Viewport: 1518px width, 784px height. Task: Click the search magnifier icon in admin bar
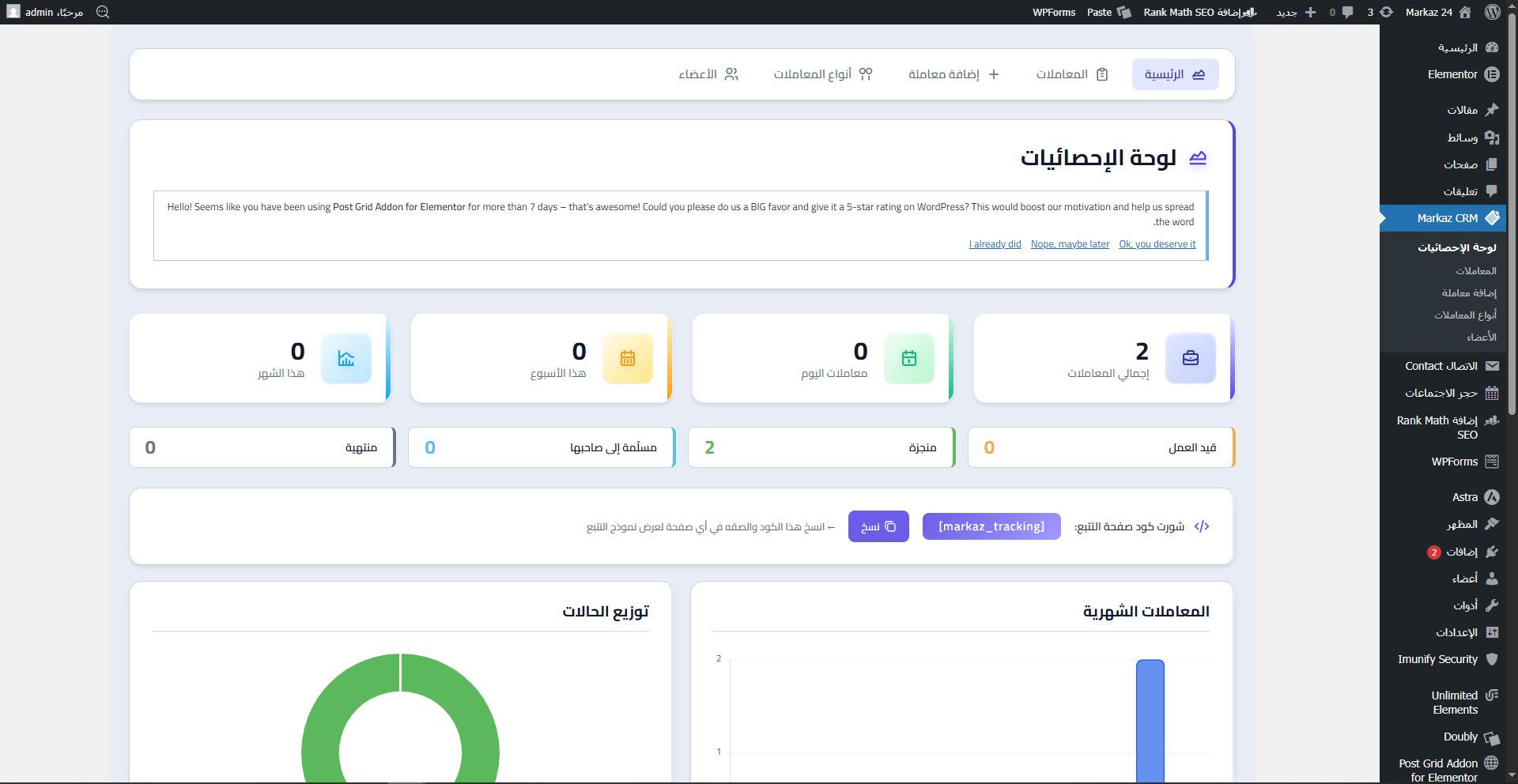coord(103,12)
